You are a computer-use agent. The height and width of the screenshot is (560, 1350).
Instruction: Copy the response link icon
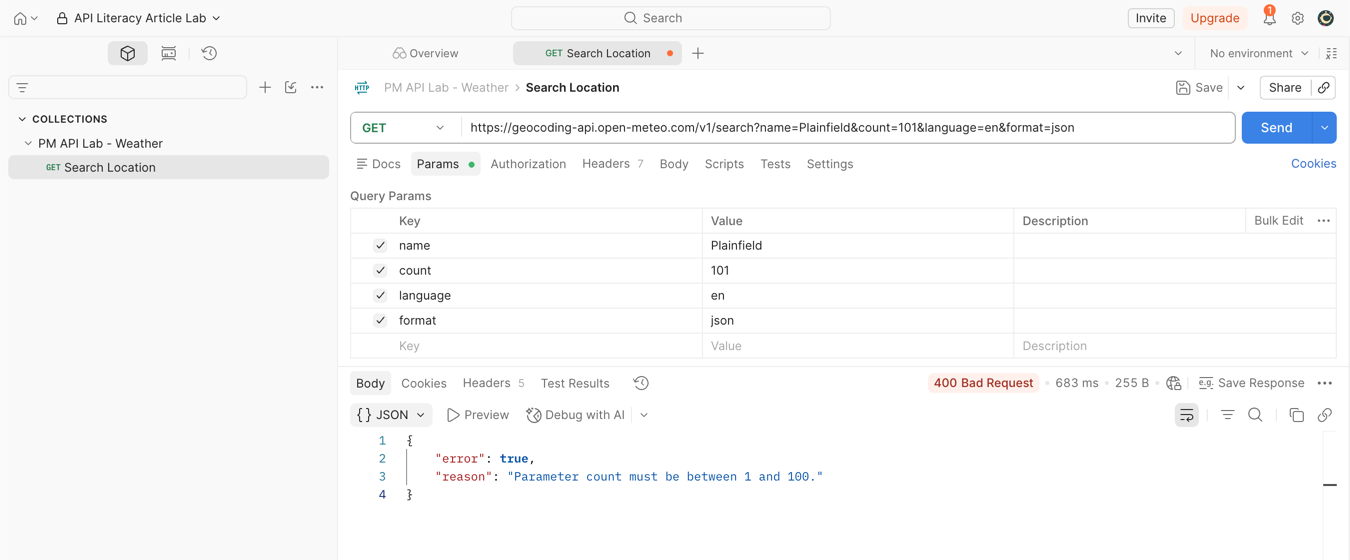[1325, 415]
